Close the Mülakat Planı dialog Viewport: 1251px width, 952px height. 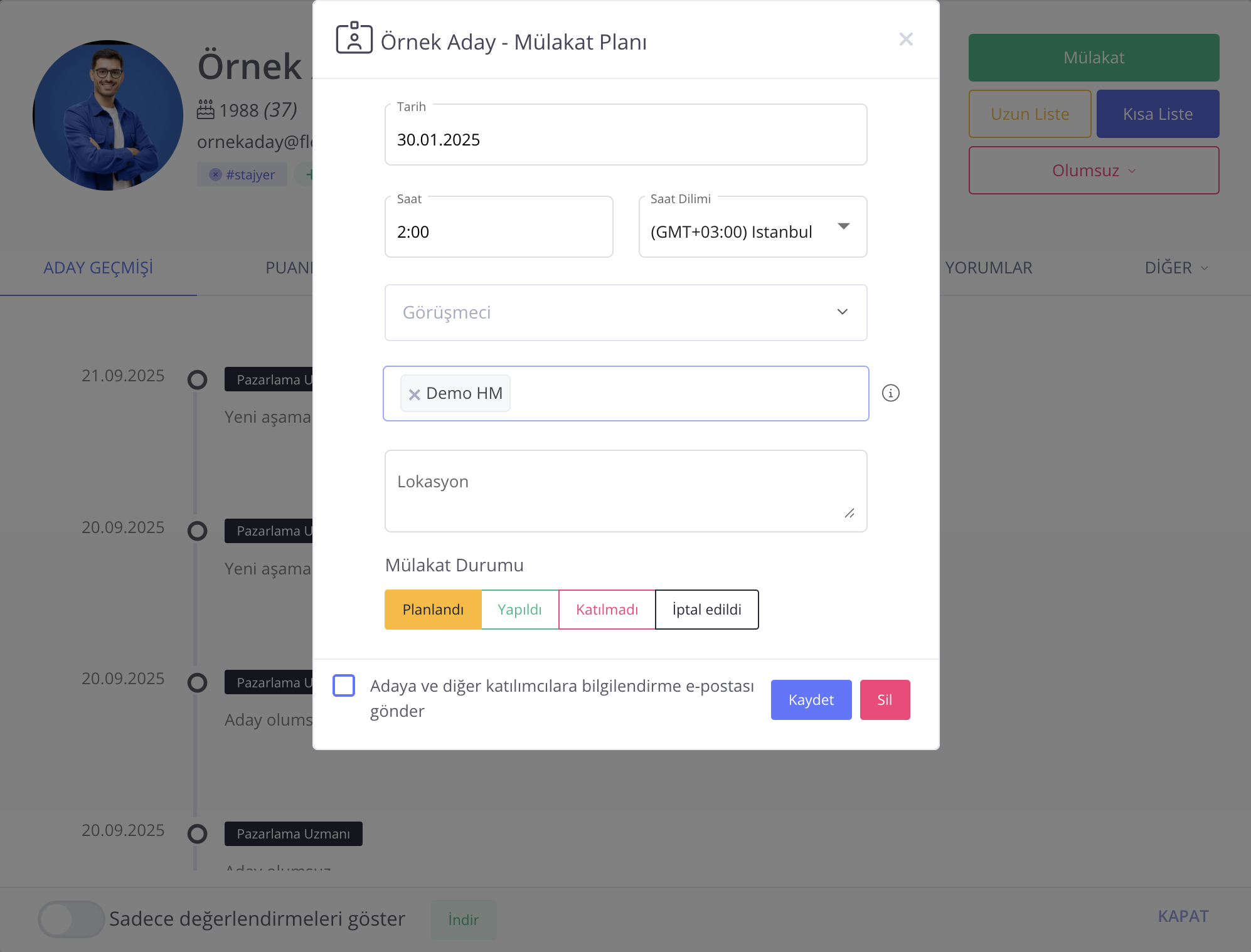tap(905, 40)
